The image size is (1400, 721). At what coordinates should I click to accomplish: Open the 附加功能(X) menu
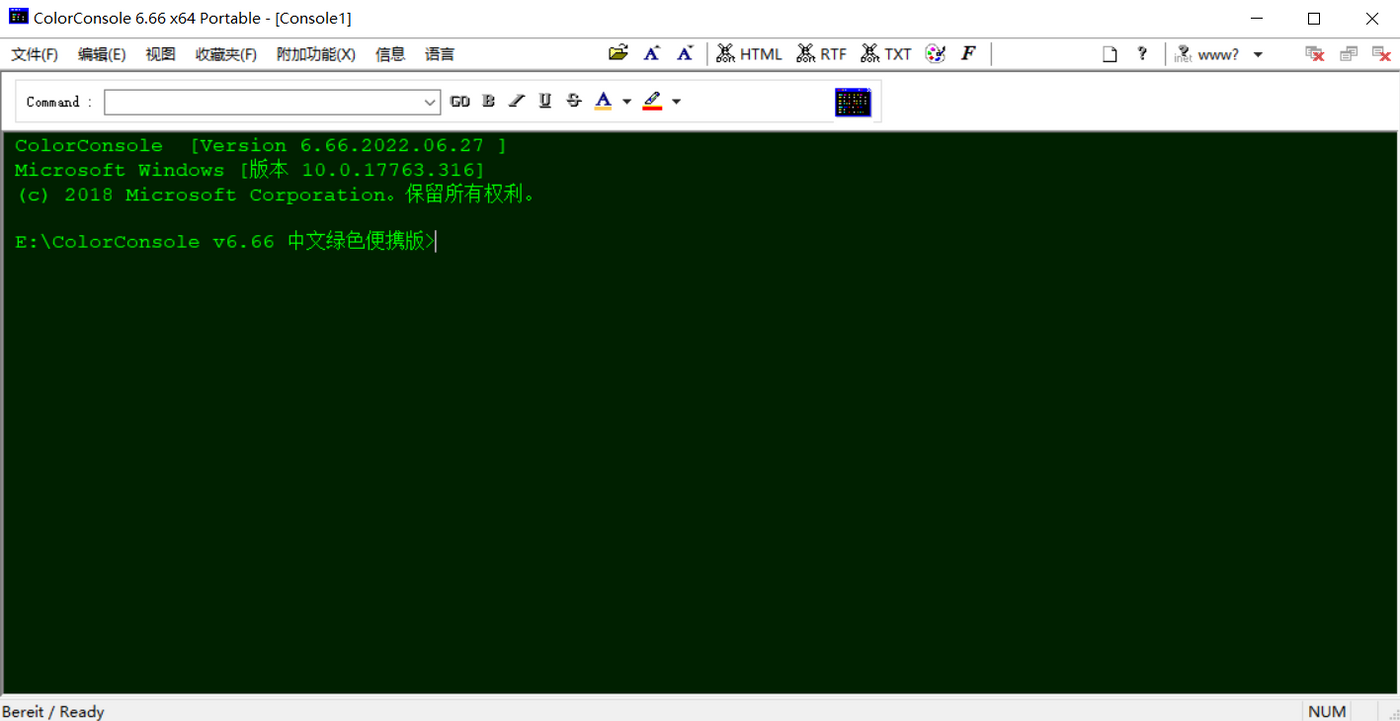pyautogui.click(x=316, y=54)
